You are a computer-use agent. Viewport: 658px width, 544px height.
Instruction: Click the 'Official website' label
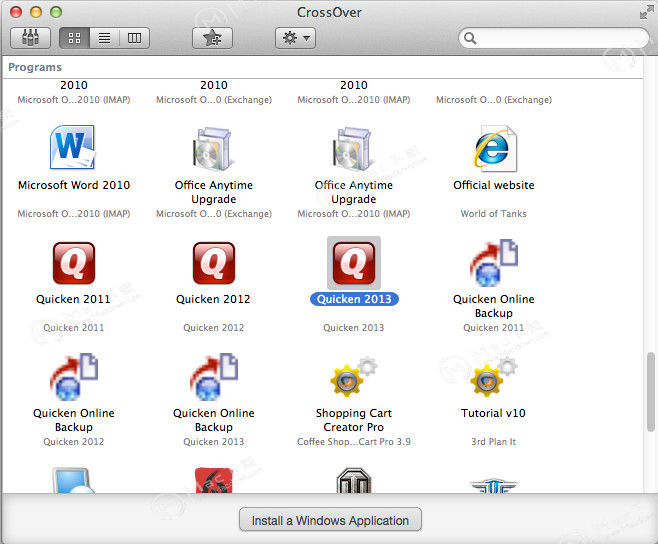[x=494, y=185]
